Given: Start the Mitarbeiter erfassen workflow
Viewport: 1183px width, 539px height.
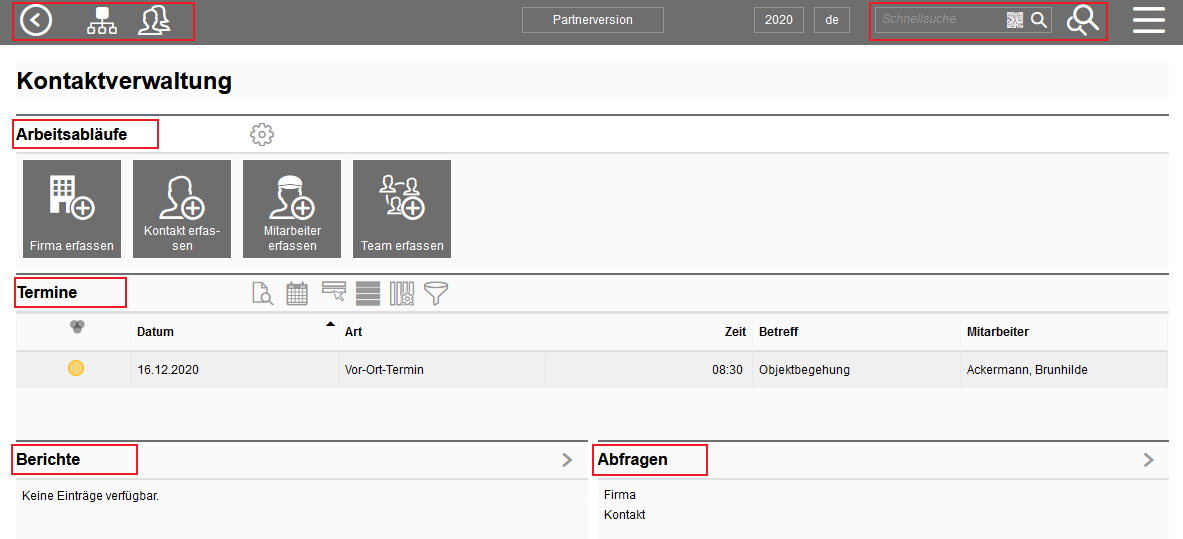Looking at the screenshot, I should pos(292,209).
